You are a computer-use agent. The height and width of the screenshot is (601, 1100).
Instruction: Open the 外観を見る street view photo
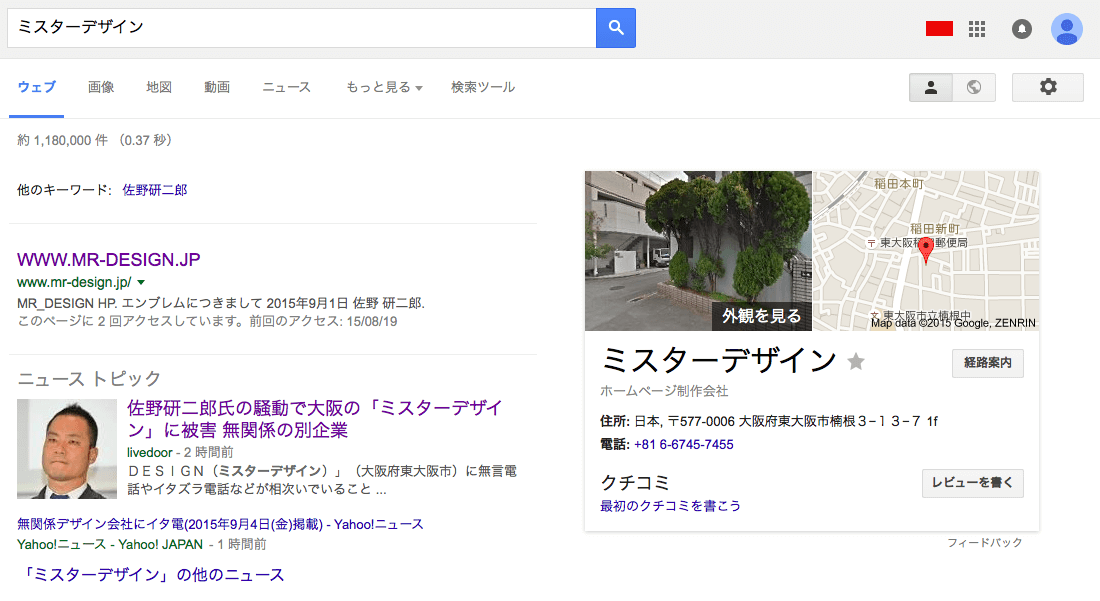pos(698,251)
